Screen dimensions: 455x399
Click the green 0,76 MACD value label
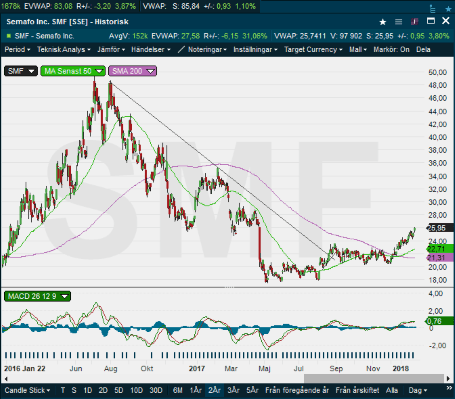point(440,321)
